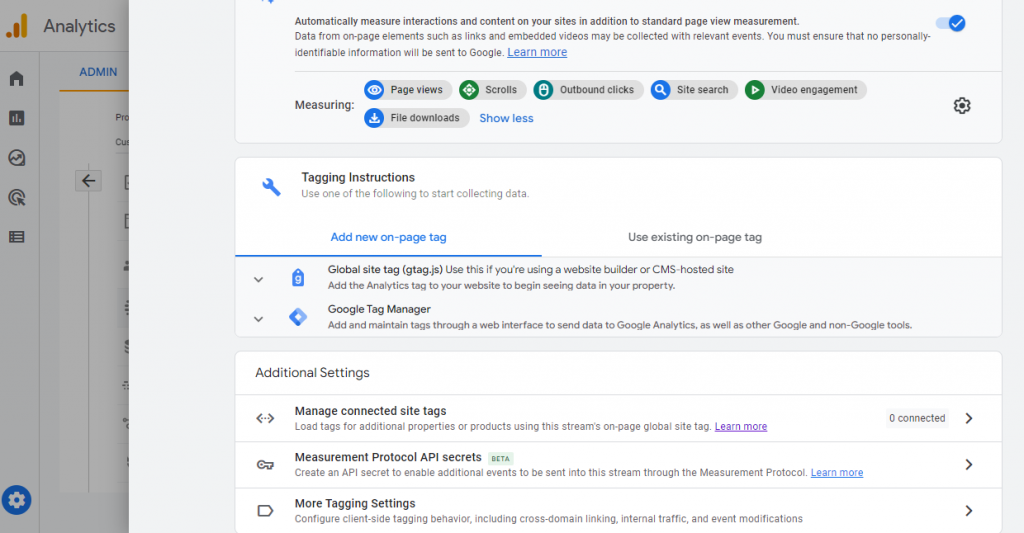Open enhanced measurement settings gear
The height and width of the screenshot is (533, 1024).
(x=961, y=105)
